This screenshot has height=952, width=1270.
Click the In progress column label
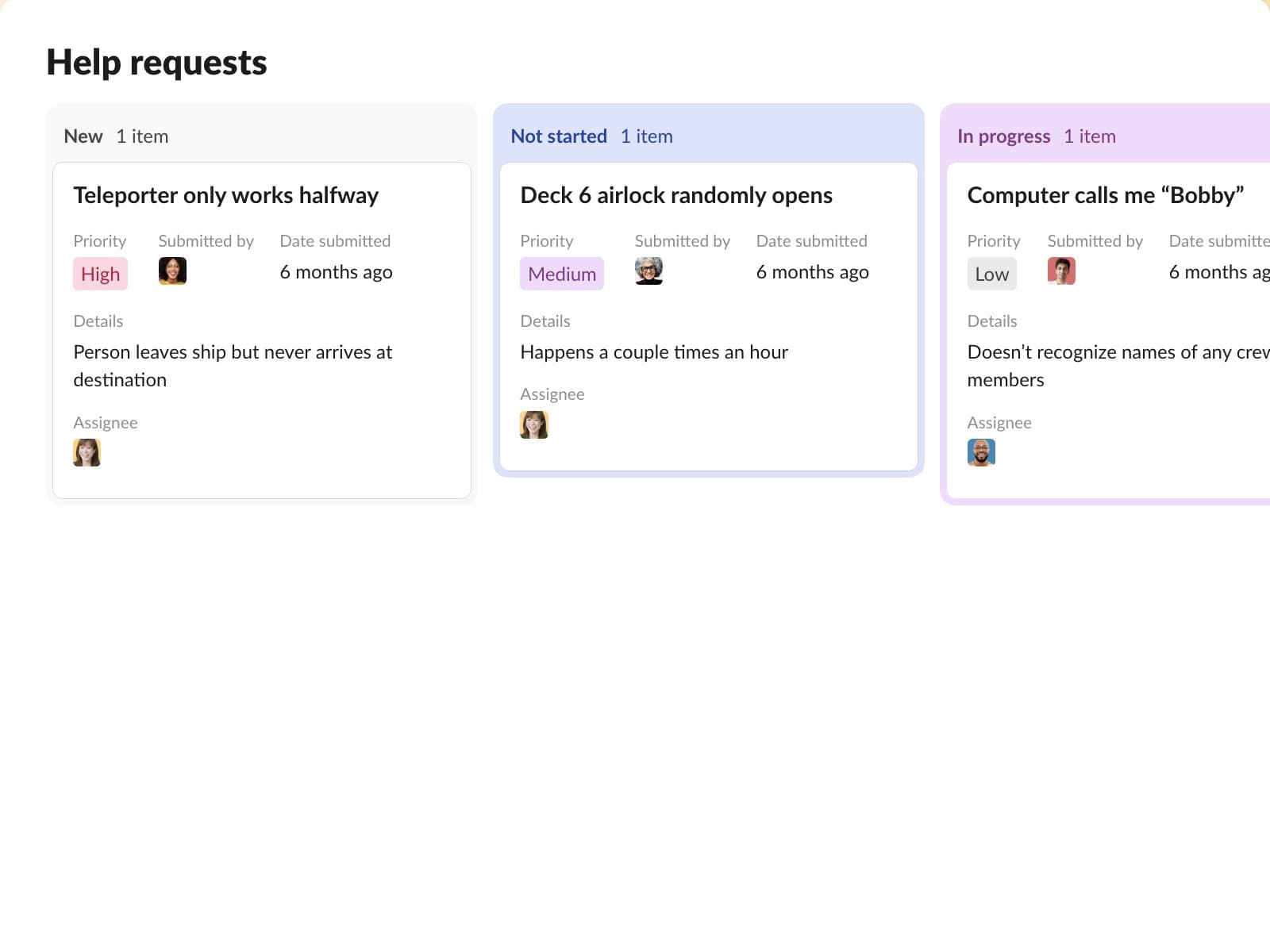(1004, 136)
